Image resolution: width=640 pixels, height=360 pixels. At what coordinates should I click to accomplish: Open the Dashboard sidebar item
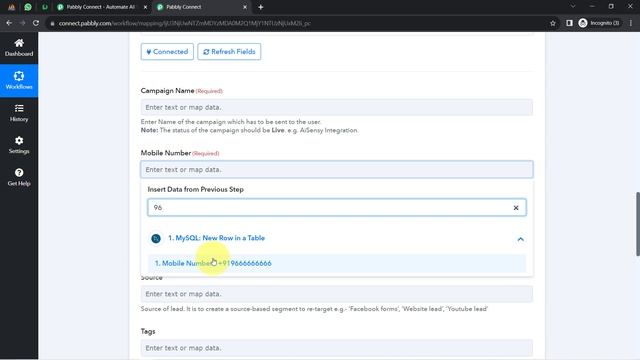pos(19,48)
